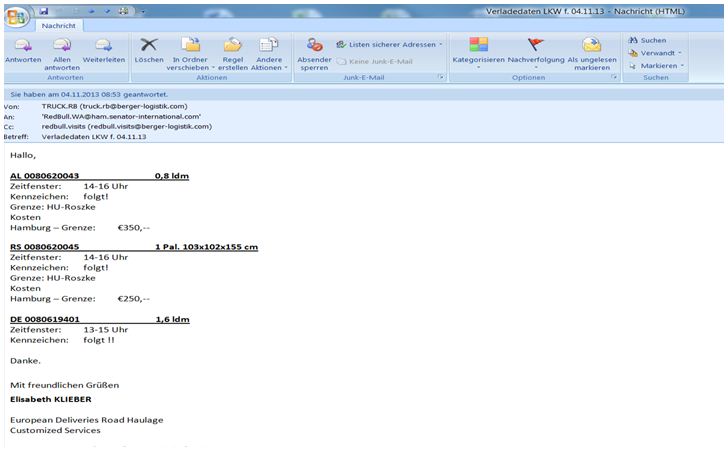Click the 'Sie haben am 04.11.2013 08:53 geantwortet' info bar
The image size is (728, 460).
(x=364, y=94)
